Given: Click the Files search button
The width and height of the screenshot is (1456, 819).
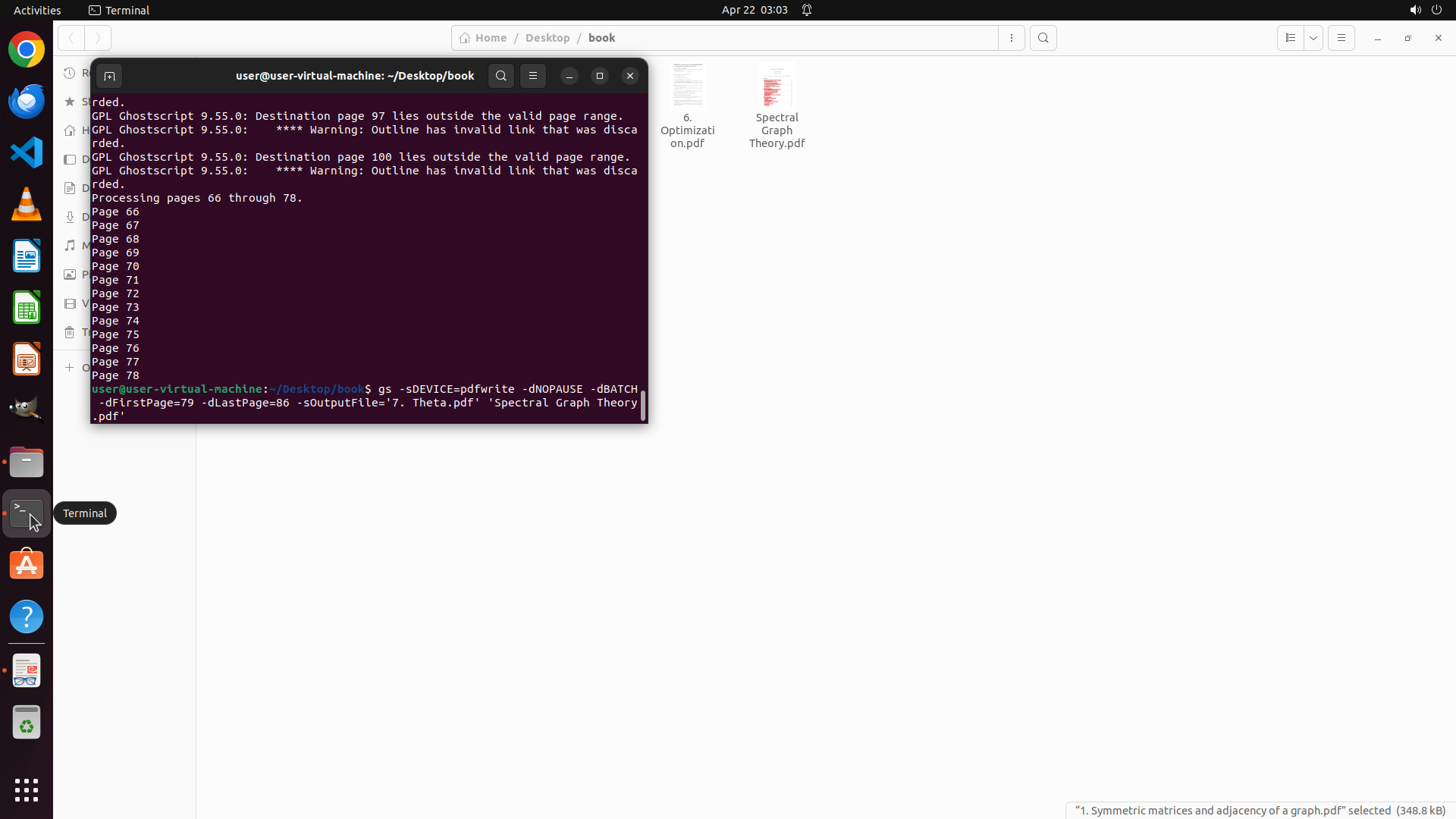Looking at the screenshot, I should point(1043,38).
